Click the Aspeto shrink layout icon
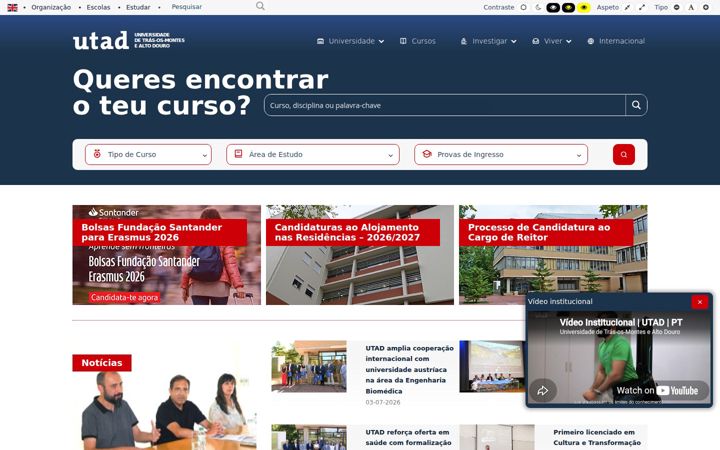This screenshot has height=450, width=720. point(627,7)
